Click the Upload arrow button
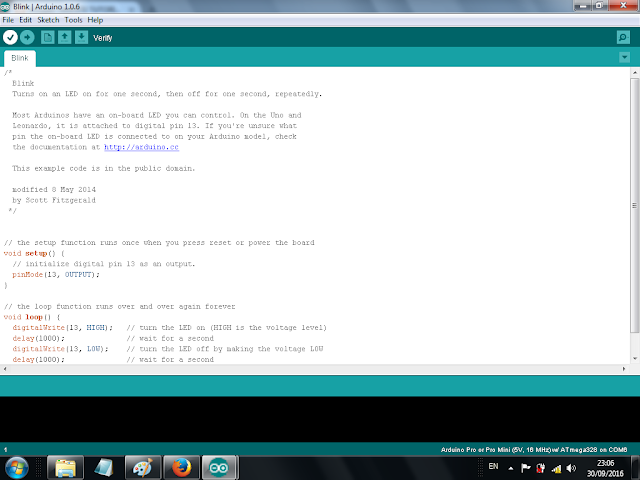This screenshot has width=640, height=480. (x=27, y=37)
